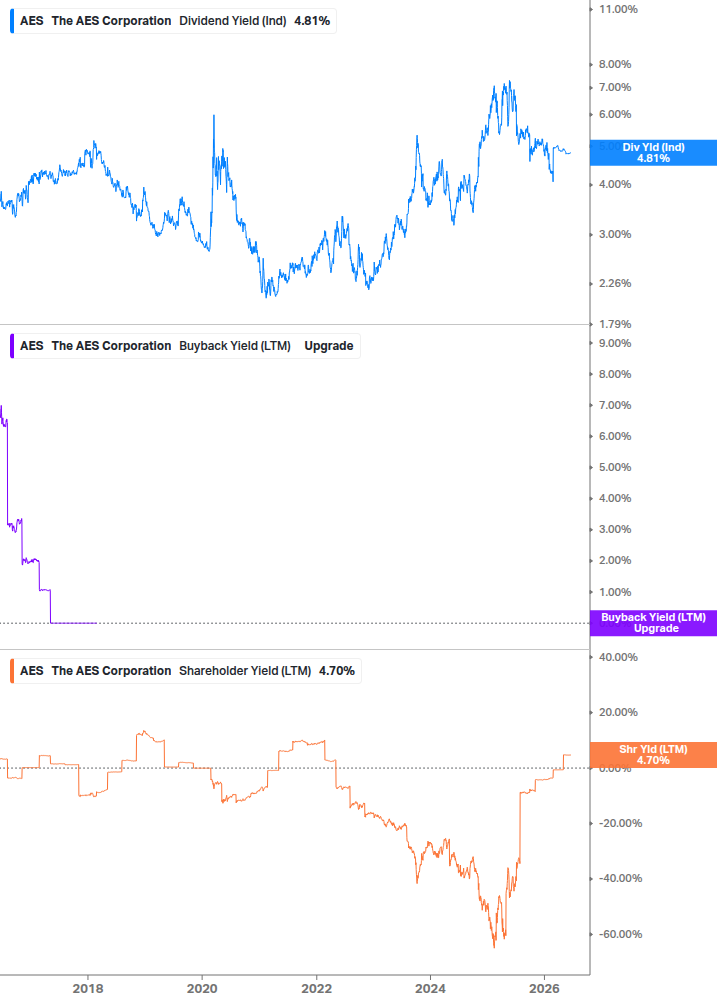The height and width of the screenshot is (1005, 717).
Task: Click the 2.26% tick on the dividend yield axis
Action: (x=614, y=283)
